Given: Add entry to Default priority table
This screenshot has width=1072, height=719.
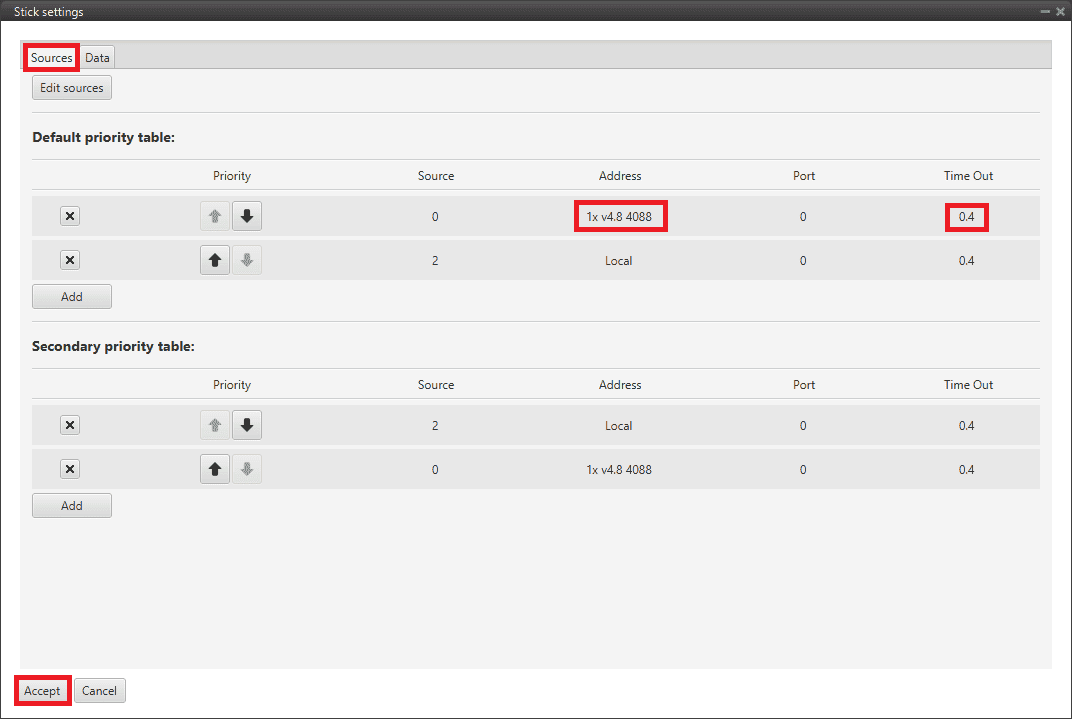Looking at the screenshot, I should (71, 297).
